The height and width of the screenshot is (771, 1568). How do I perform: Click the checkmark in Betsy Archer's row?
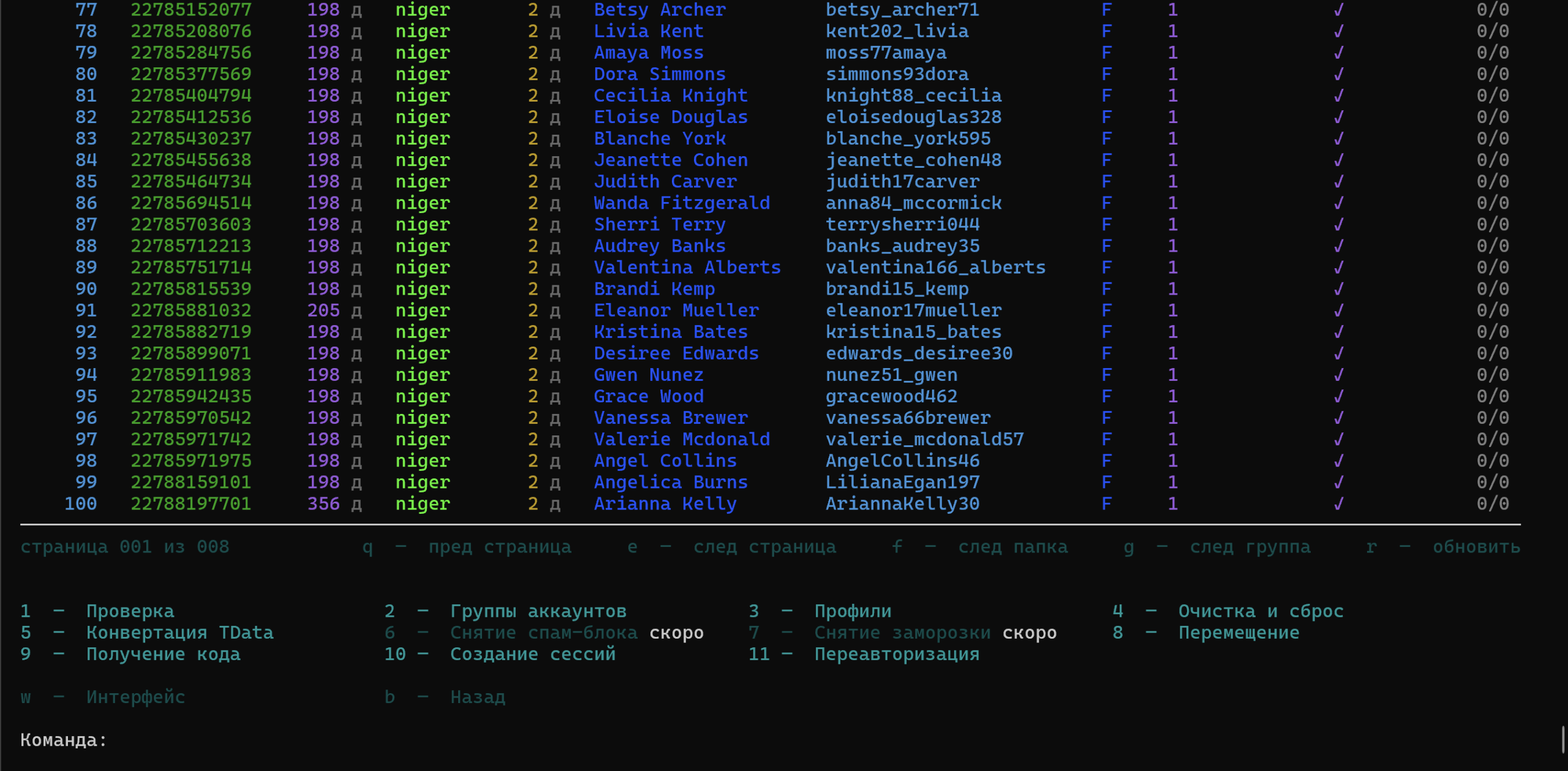(x=1338, y=10)
